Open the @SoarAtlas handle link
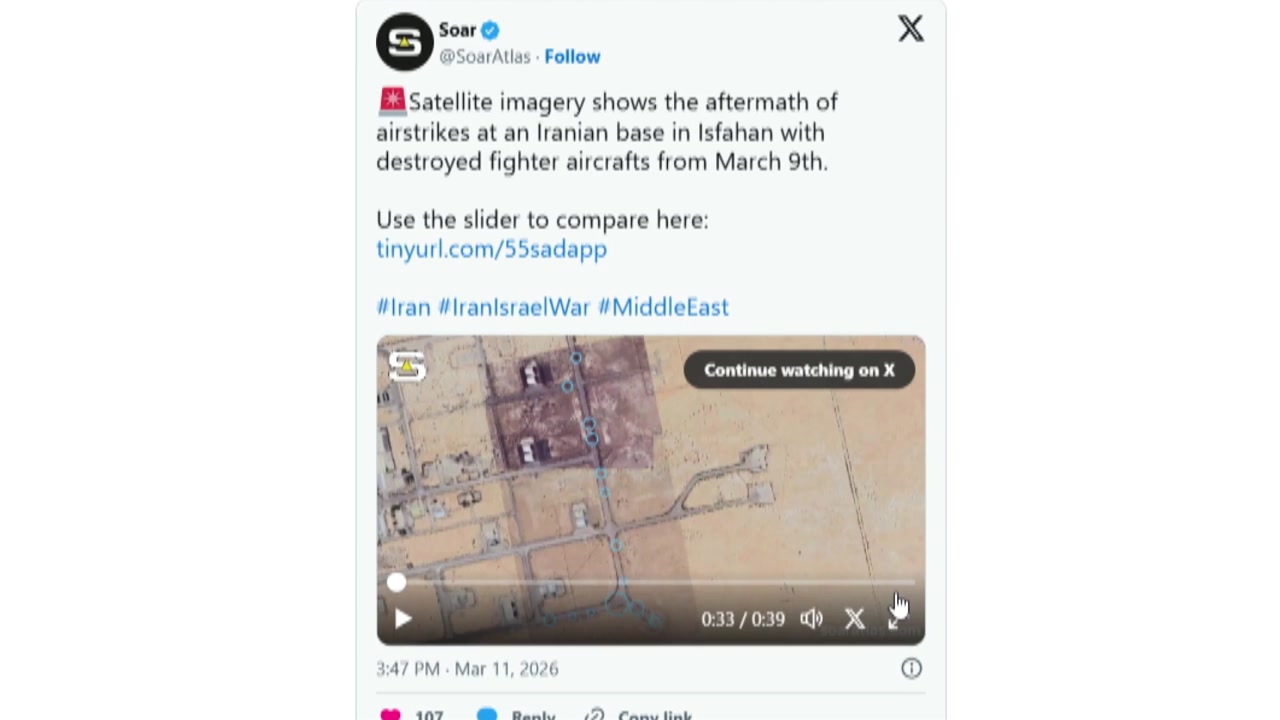This screenshot has width=1280, height=720. (x=485, y=57)
